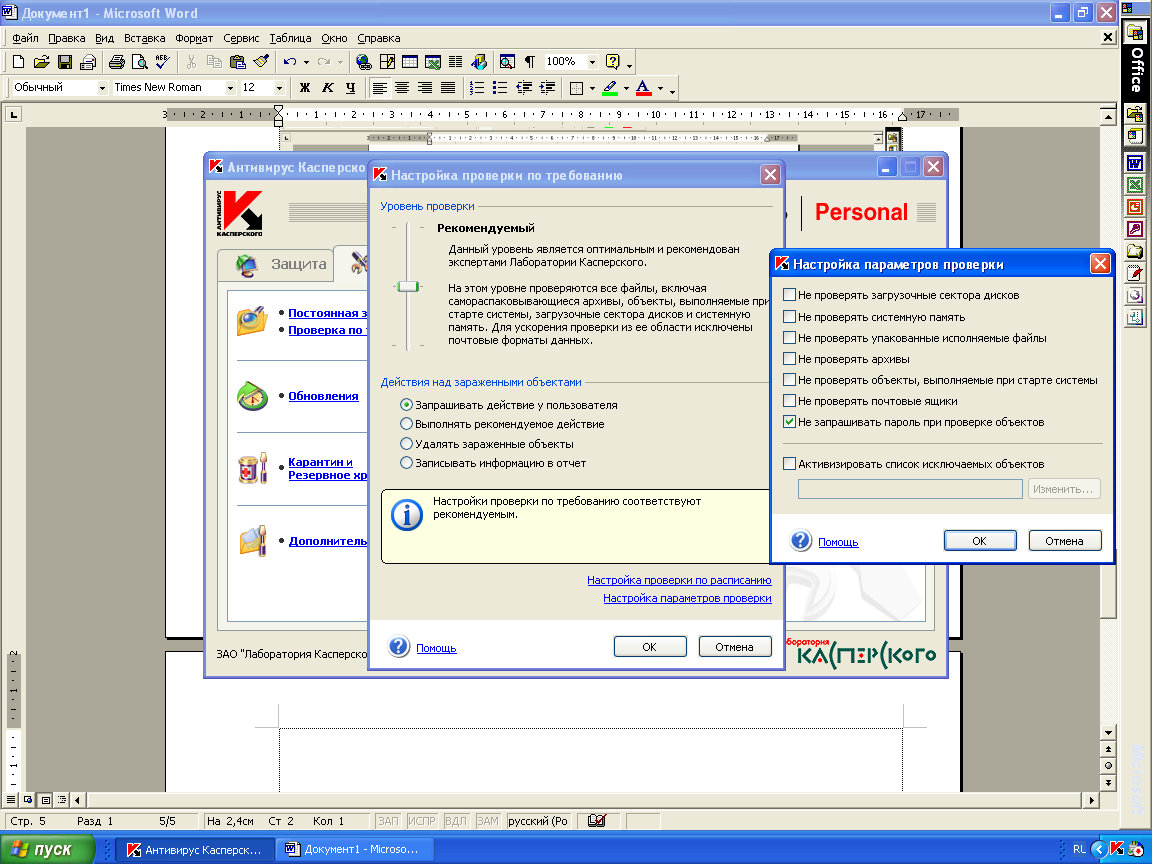
Task: Apply Bold (Ж) formatting
Action: coord(305,88)
